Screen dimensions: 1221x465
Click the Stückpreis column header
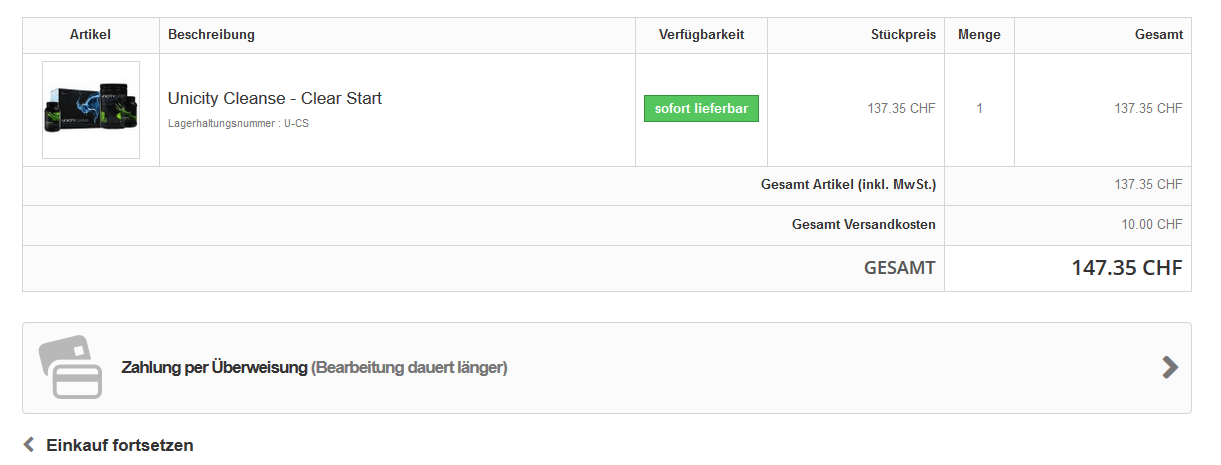click(903, 35)
